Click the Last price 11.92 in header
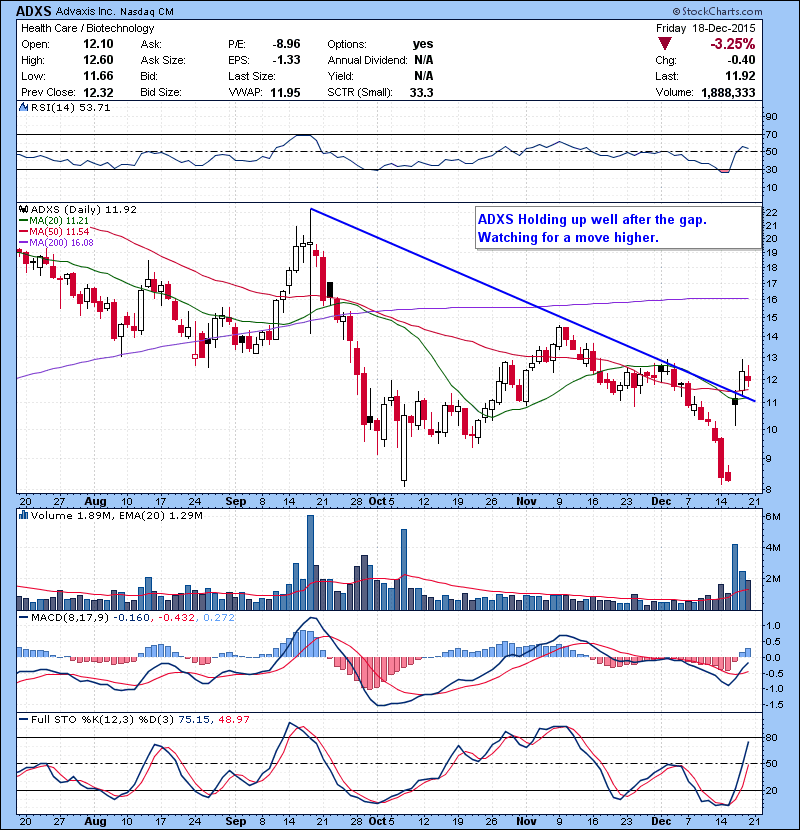Viewport: 800px width, 830px height. (741, 76)
